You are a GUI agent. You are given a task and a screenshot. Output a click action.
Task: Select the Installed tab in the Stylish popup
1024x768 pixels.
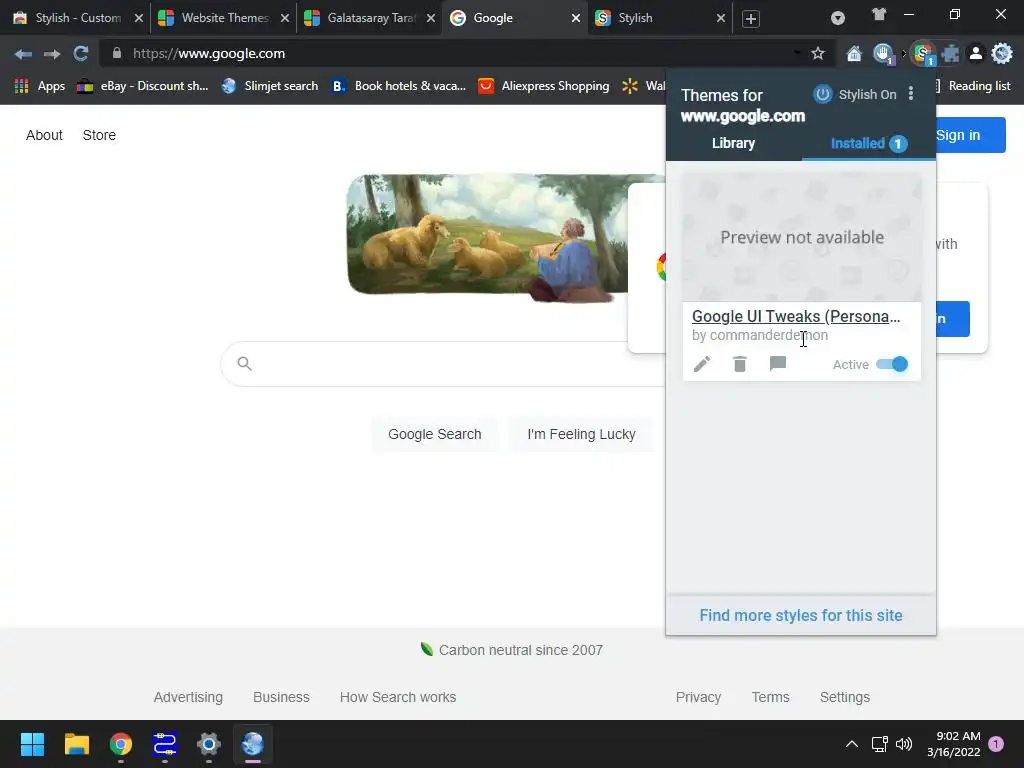click(869, 143)
